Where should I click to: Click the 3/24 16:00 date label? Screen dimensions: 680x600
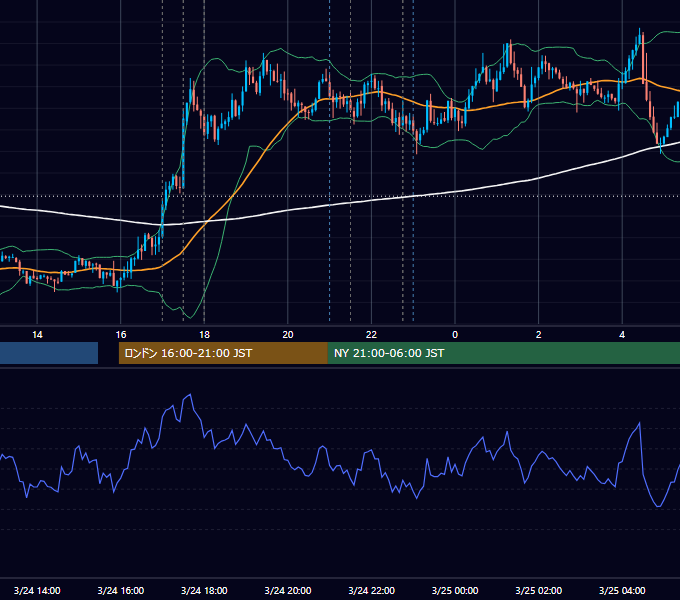click(x=121, y=590)
